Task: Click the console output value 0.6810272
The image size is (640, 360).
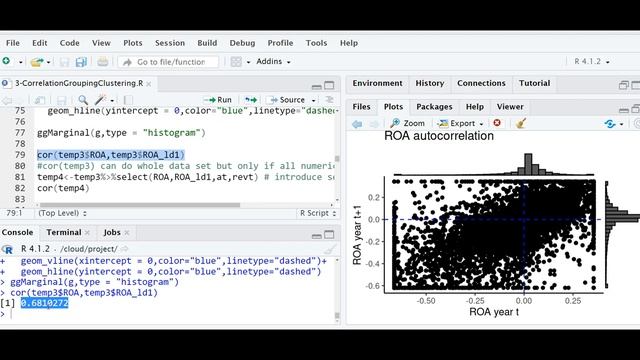Action: click(44, 303)
